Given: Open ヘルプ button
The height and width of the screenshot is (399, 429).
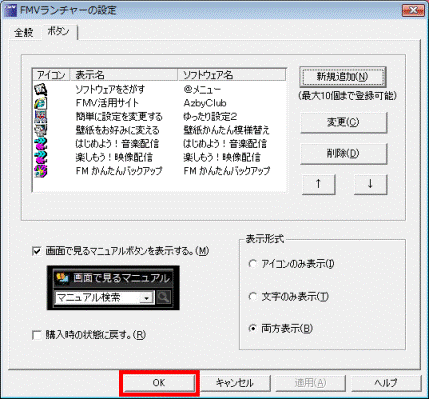Looking at the screenshot, I should click(x=386, y=383).
